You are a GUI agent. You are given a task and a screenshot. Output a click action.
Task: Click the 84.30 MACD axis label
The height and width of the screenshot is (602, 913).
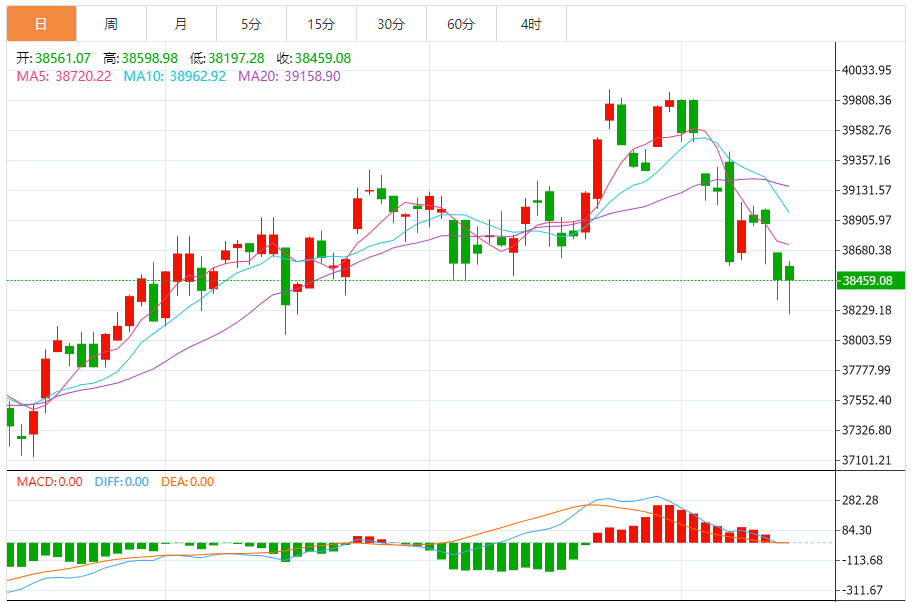(857, 530)
